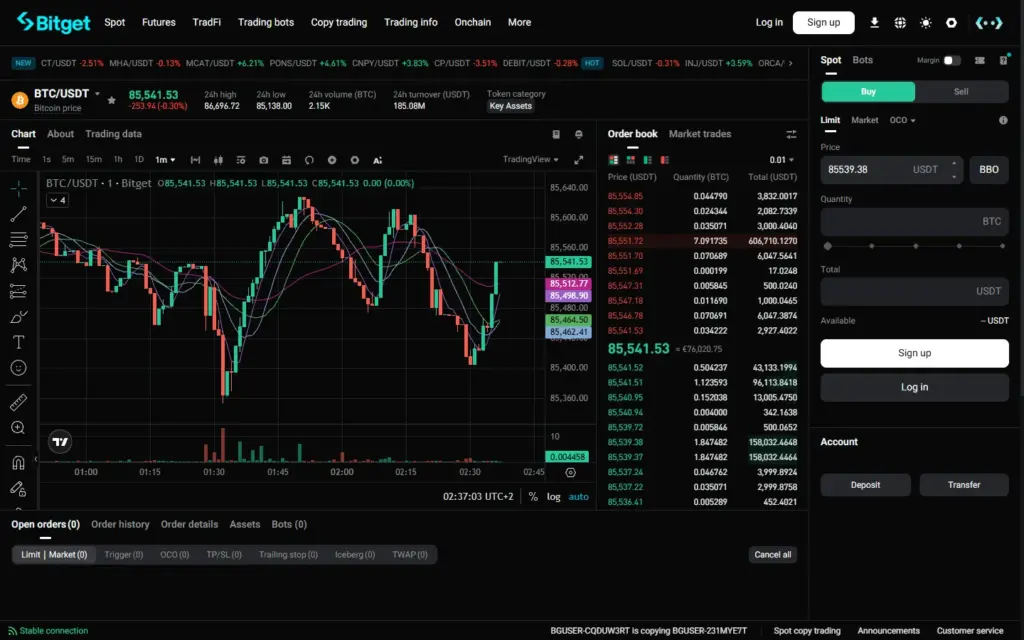Click the Sign up button in header
Viewport: 1024px width, 640px height.
824,22
